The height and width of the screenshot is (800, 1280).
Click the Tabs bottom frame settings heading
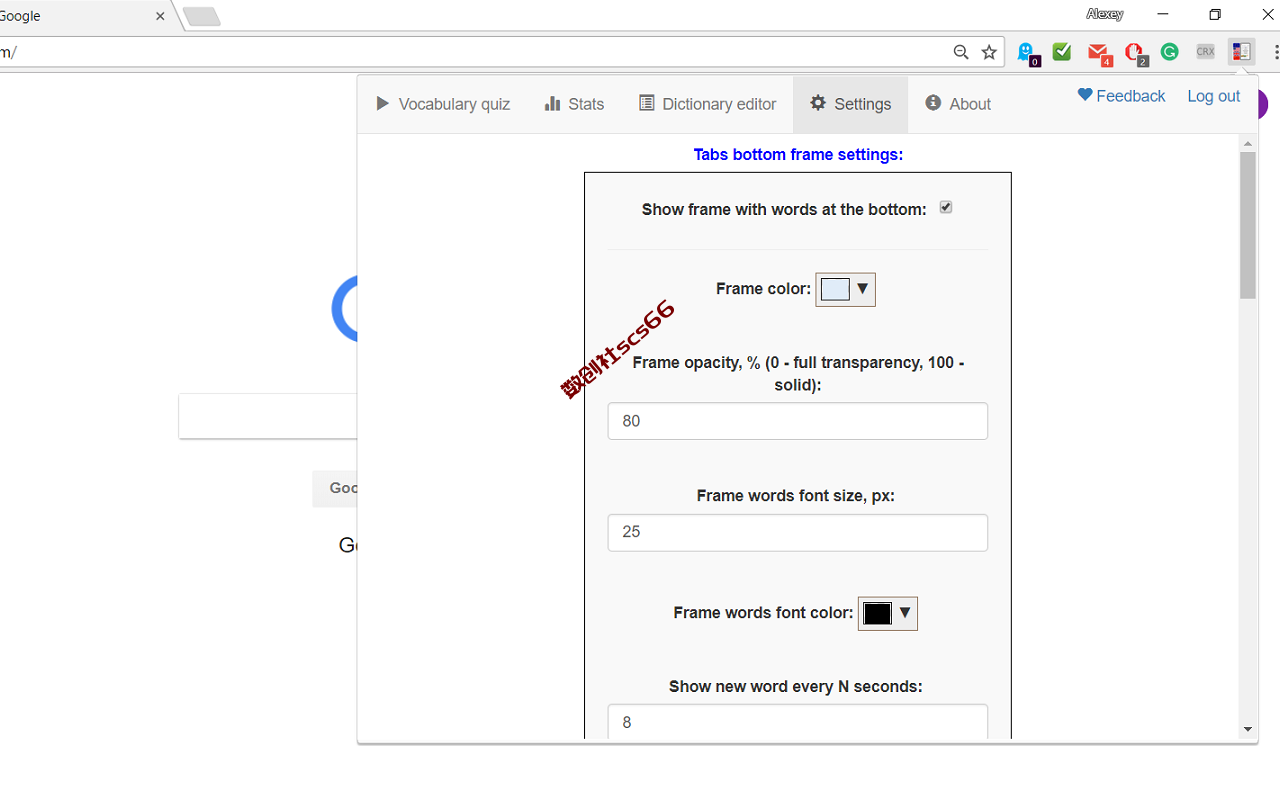(x=798, y=154)
